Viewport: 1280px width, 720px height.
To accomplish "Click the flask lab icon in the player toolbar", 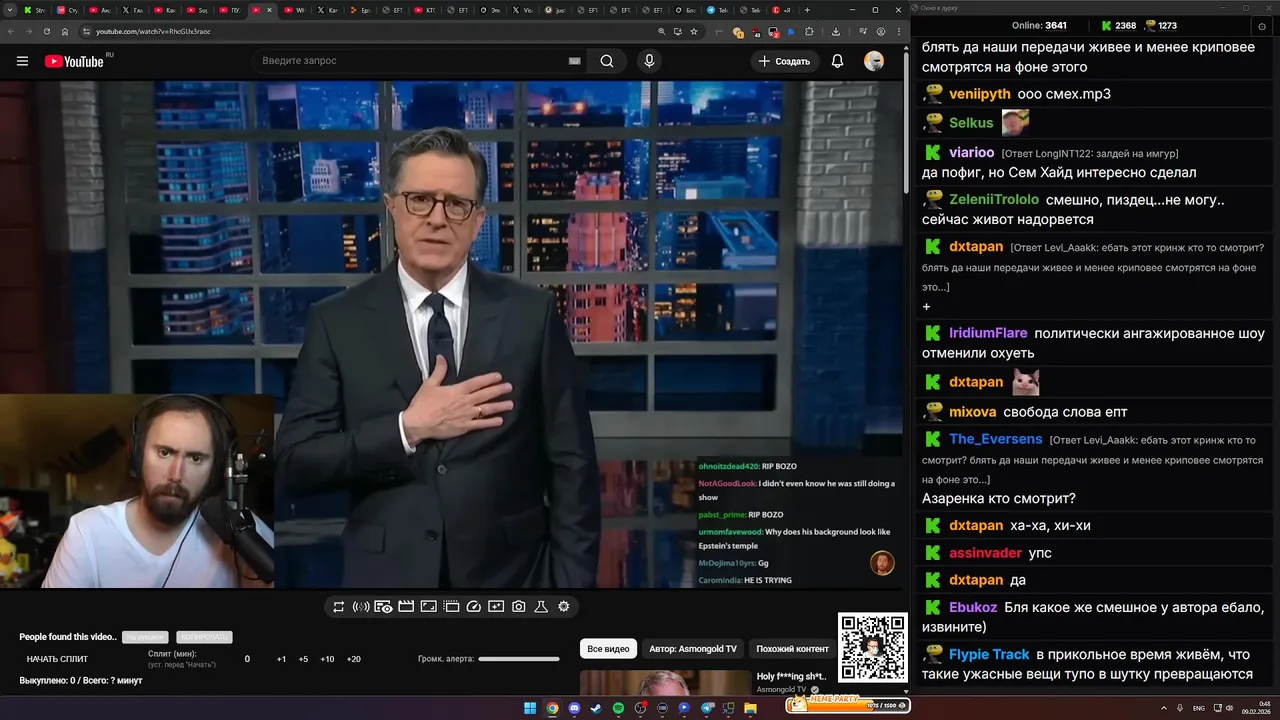I will click(541, 606).
